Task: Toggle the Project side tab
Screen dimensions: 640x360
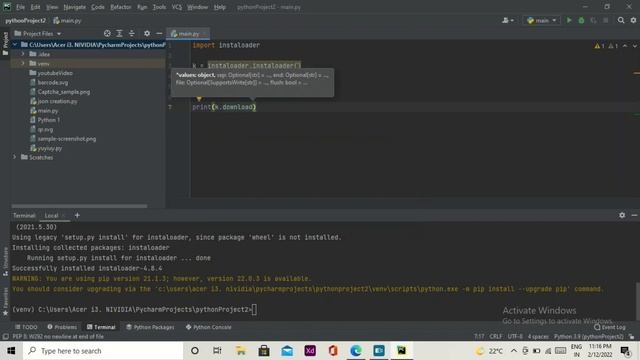Action: (x=5, y=43)
